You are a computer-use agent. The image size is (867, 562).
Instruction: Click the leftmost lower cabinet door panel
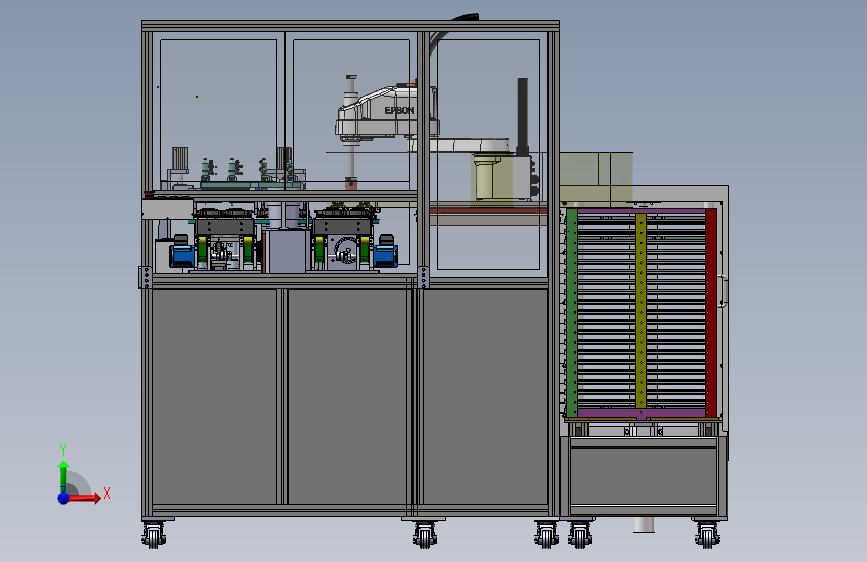[x=215, y=396]
